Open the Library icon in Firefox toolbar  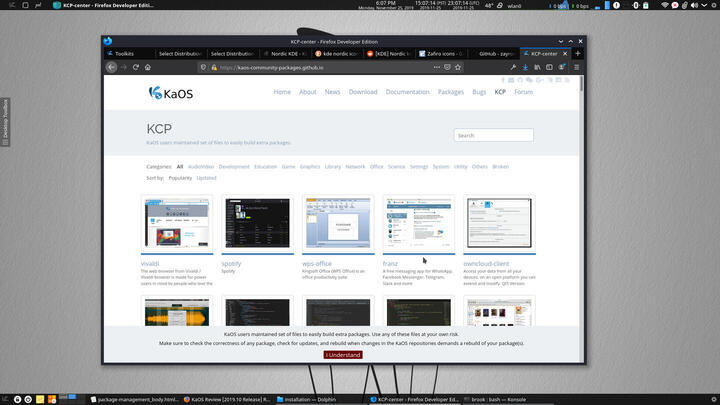coord(537,67)
